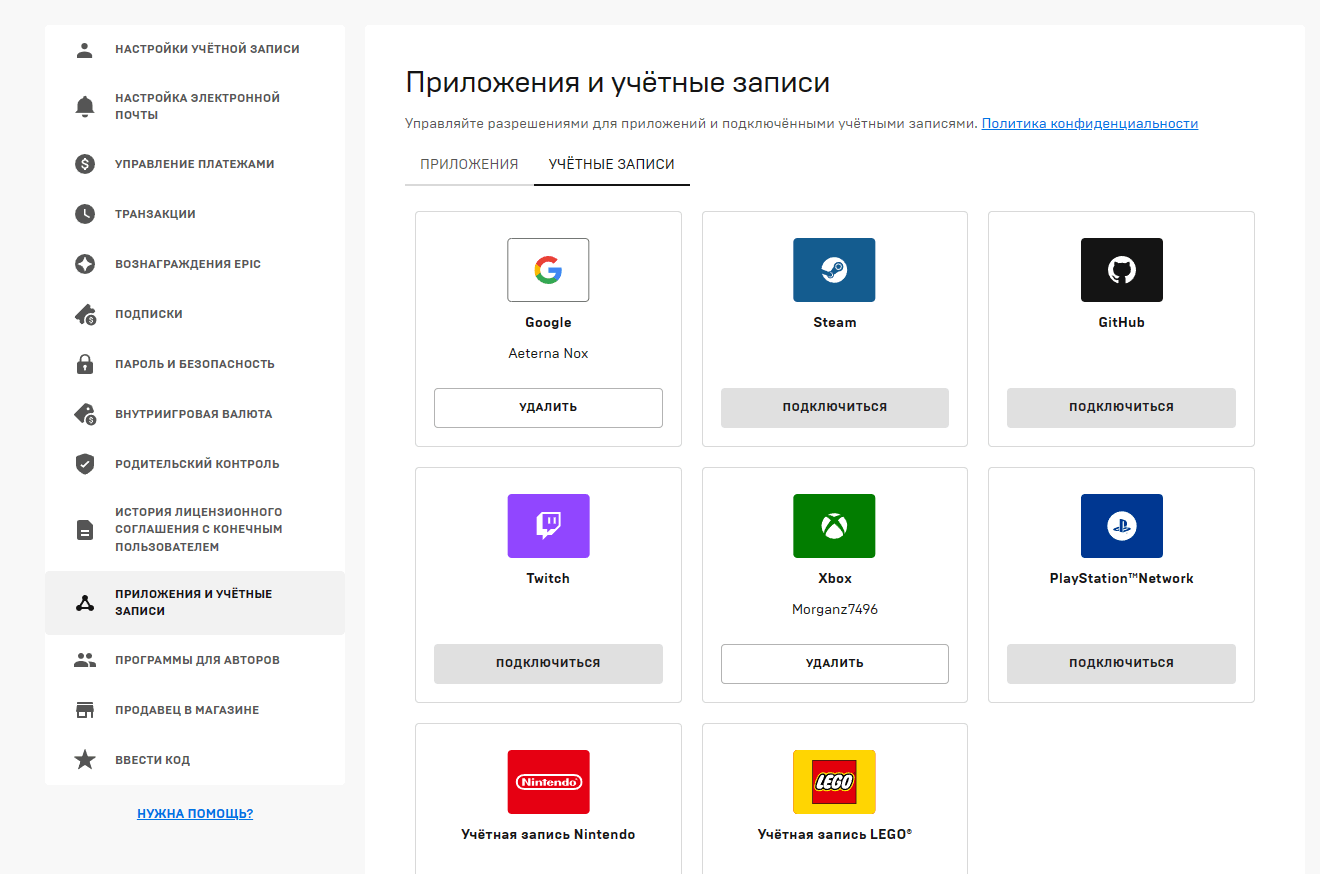Click the Aeterna Nox account name
The width and height of the screenshot is (1320, 874).
click(548, 353)
